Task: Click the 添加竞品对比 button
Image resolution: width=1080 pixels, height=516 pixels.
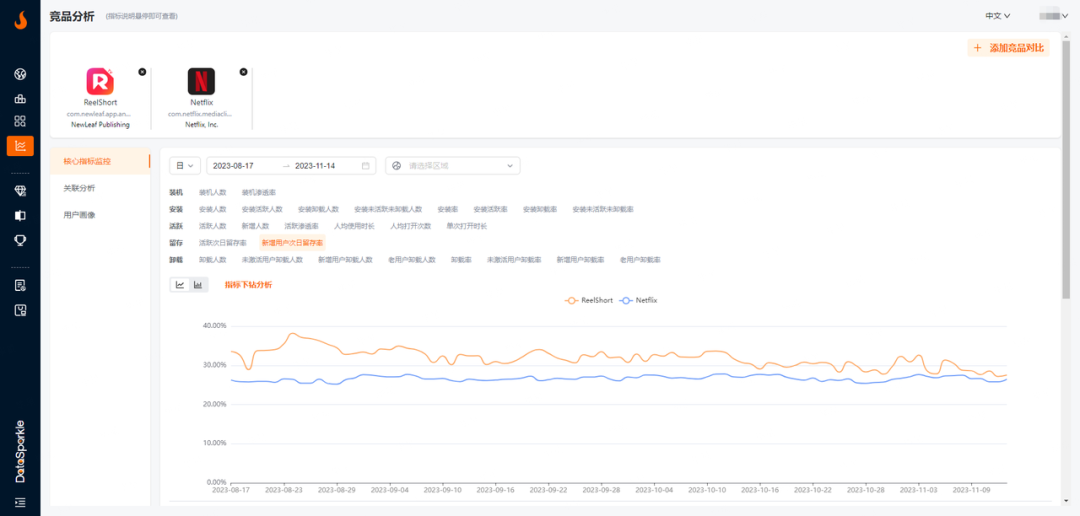Action: coord(1009,48)
